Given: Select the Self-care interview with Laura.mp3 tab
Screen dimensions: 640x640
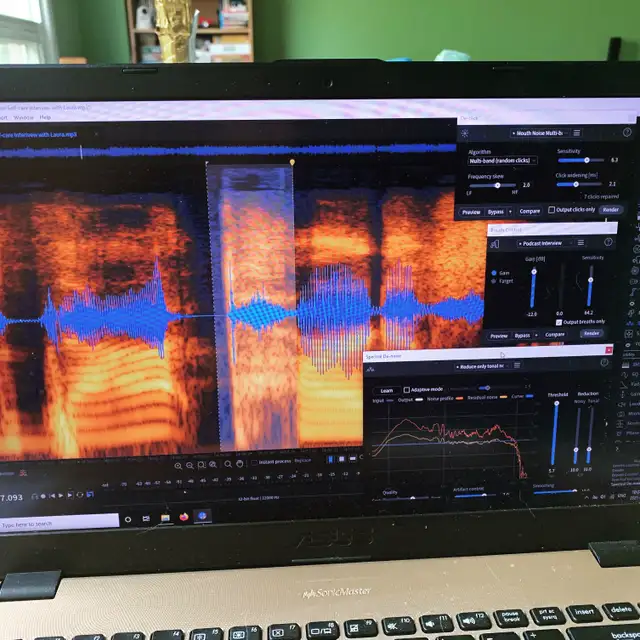Looking at the screenshot, I should [x=38, y=134].
